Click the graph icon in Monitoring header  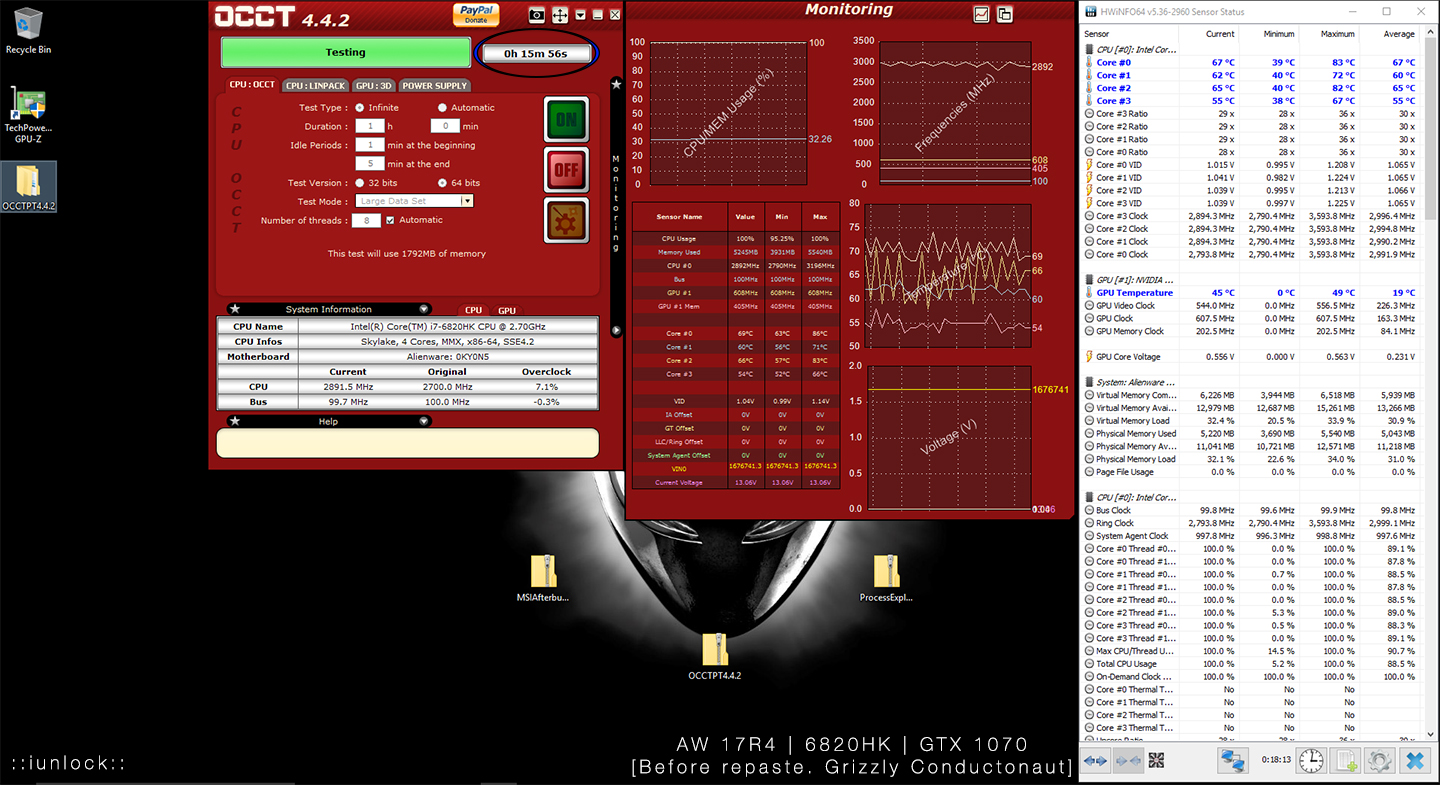pyautogui.click(x=981, y=14)
